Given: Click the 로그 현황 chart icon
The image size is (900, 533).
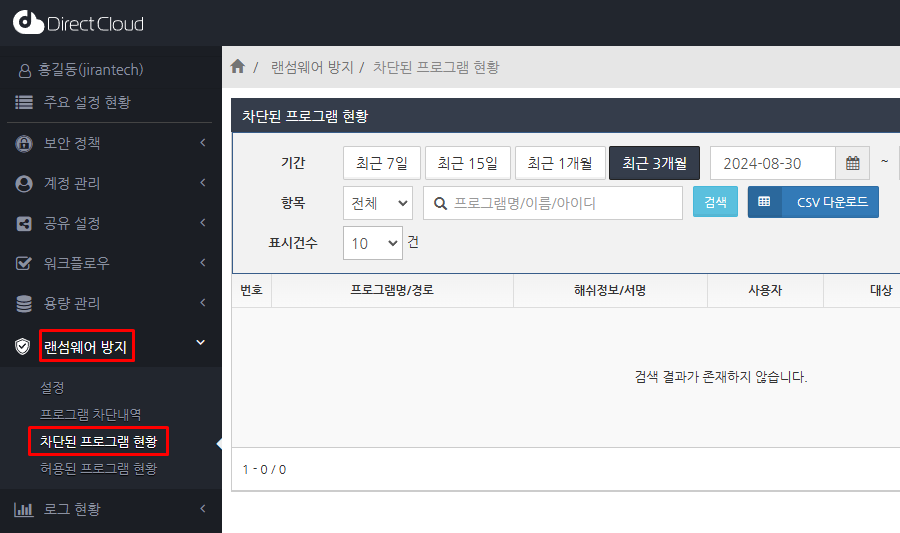Looking at the screenshot, I should (x=24, y=509).
